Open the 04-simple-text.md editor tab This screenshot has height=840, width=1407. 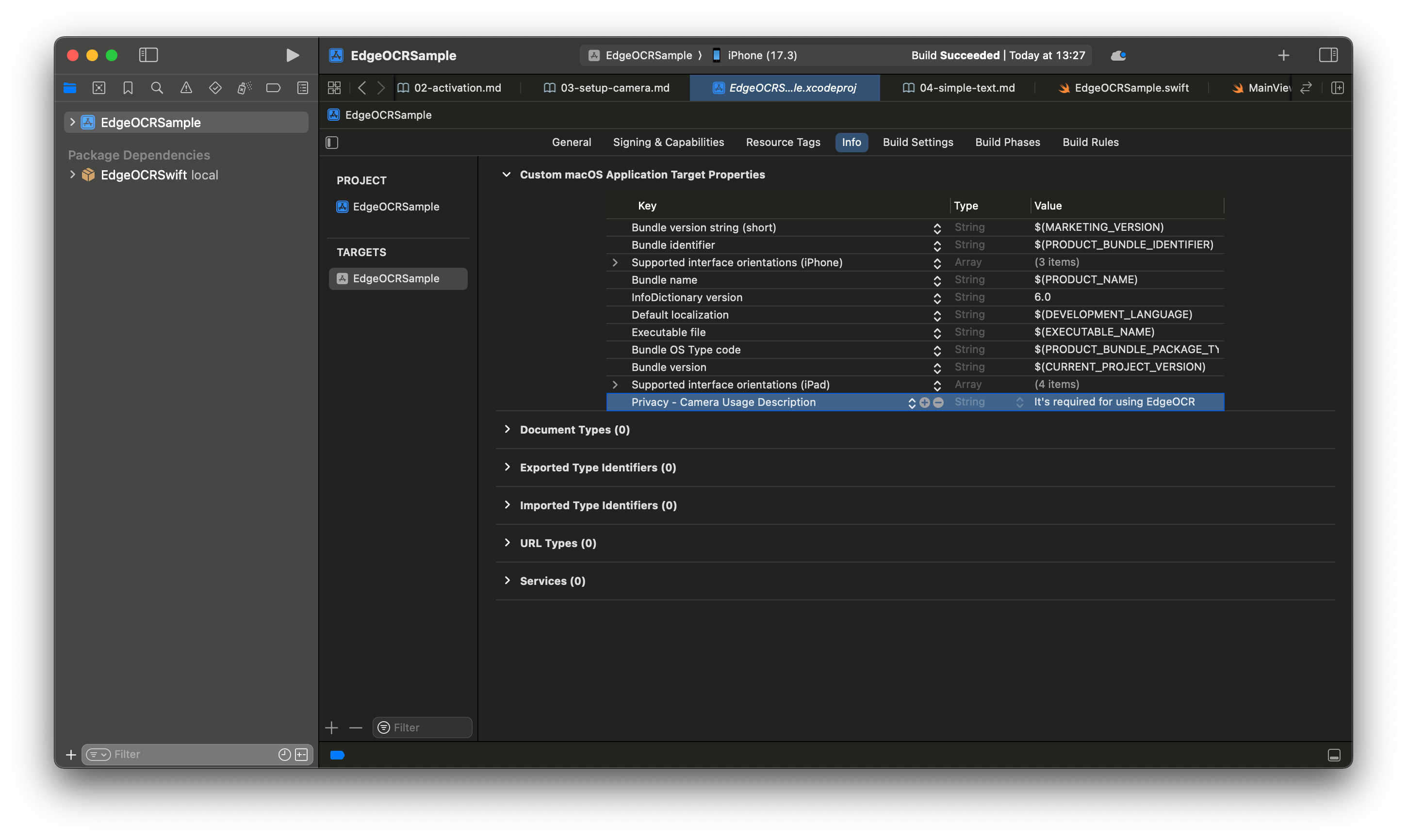pos(958,88)
